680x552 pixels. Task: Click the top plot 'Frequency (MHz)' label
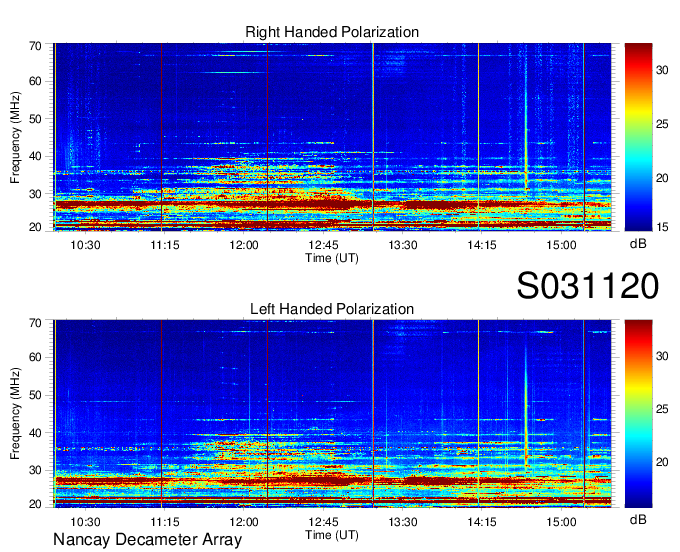coord(15,137)
